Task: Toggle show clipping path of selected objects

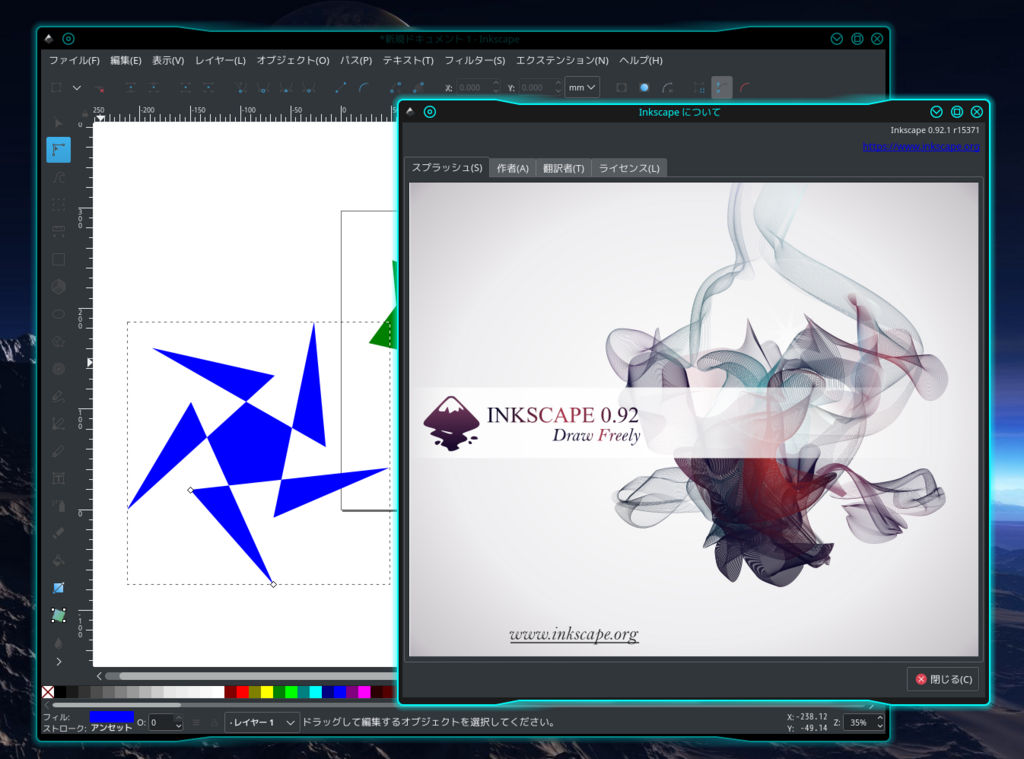Action: click(x=621, y=88)
